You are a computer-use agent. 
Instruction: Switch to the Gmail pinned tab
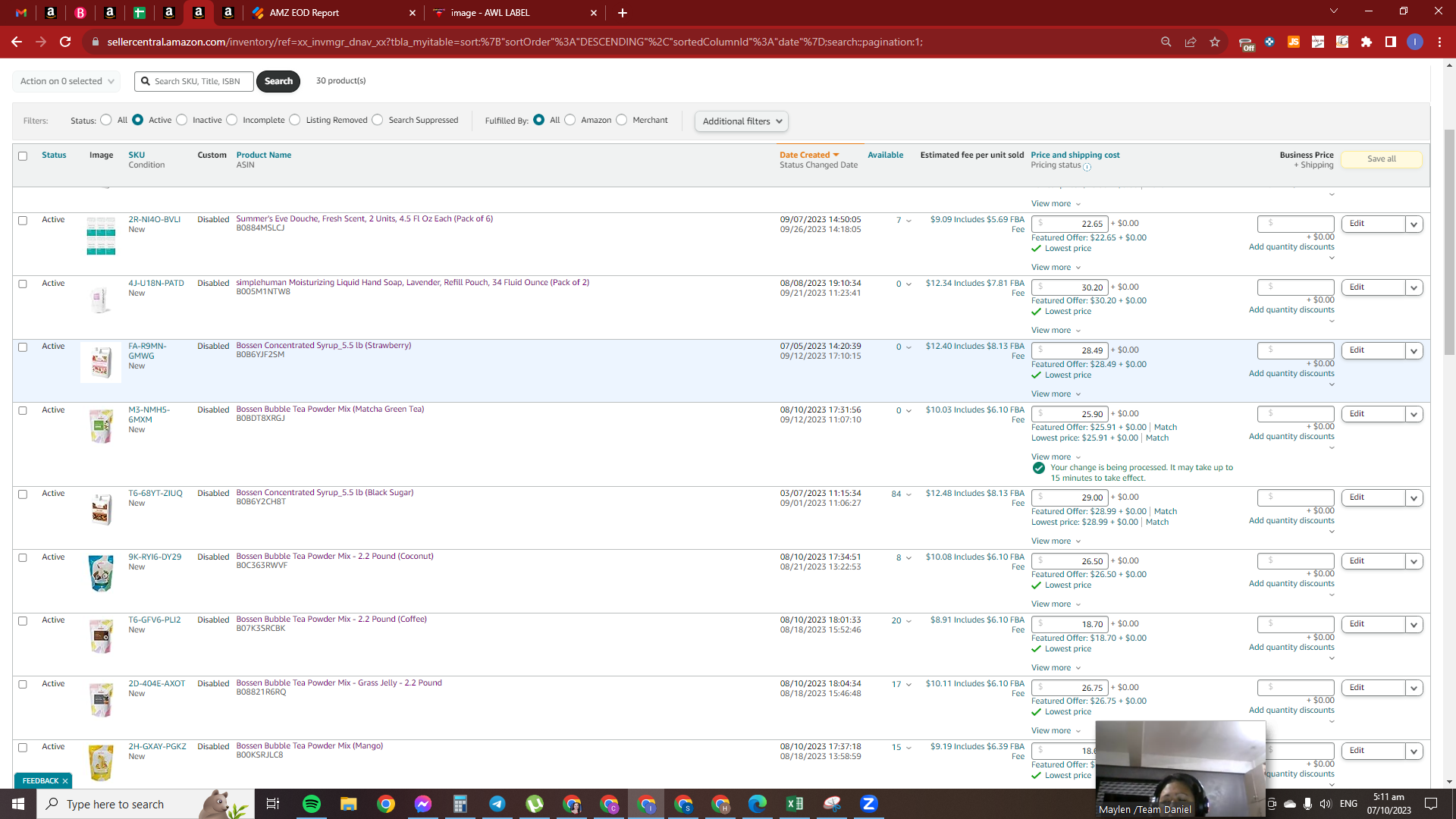21,13
